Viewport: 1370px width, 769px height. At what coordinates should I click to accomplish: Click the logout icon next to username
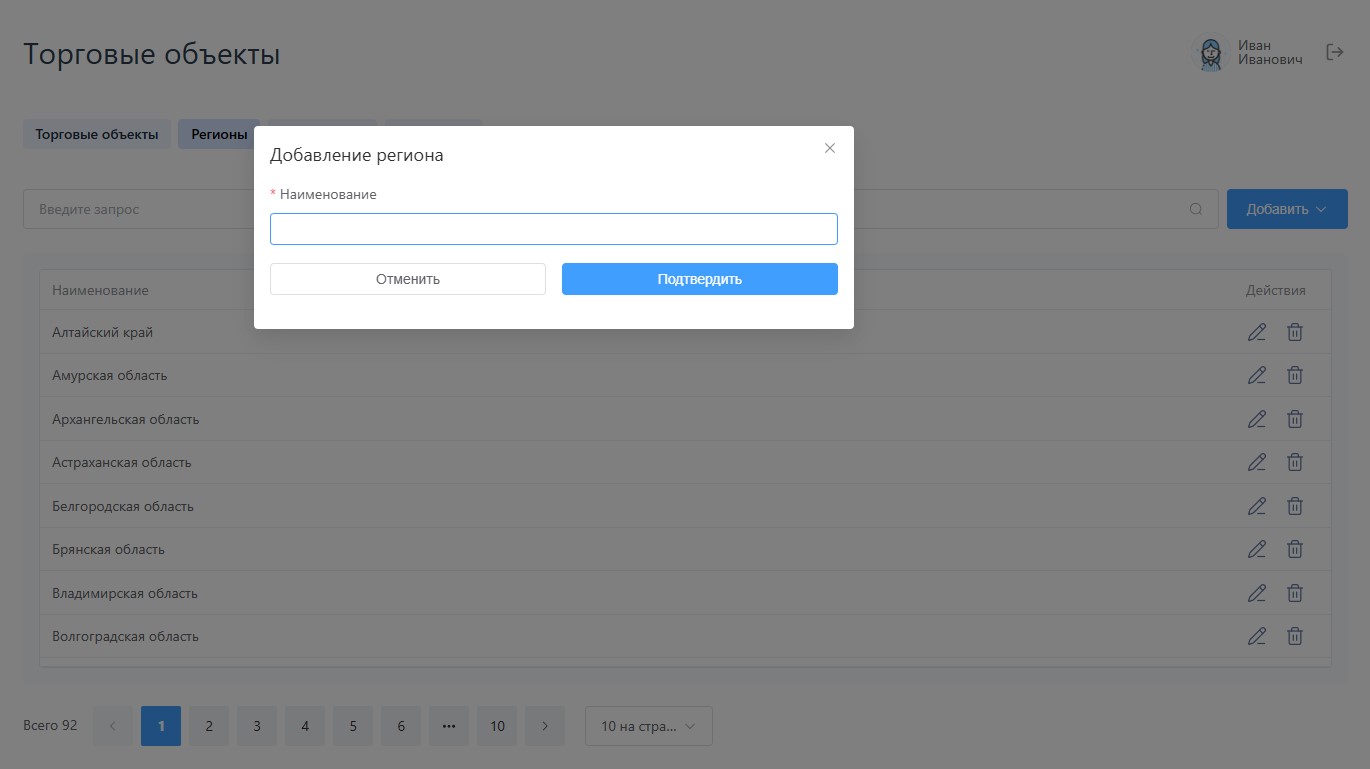tap(1334, 52)
